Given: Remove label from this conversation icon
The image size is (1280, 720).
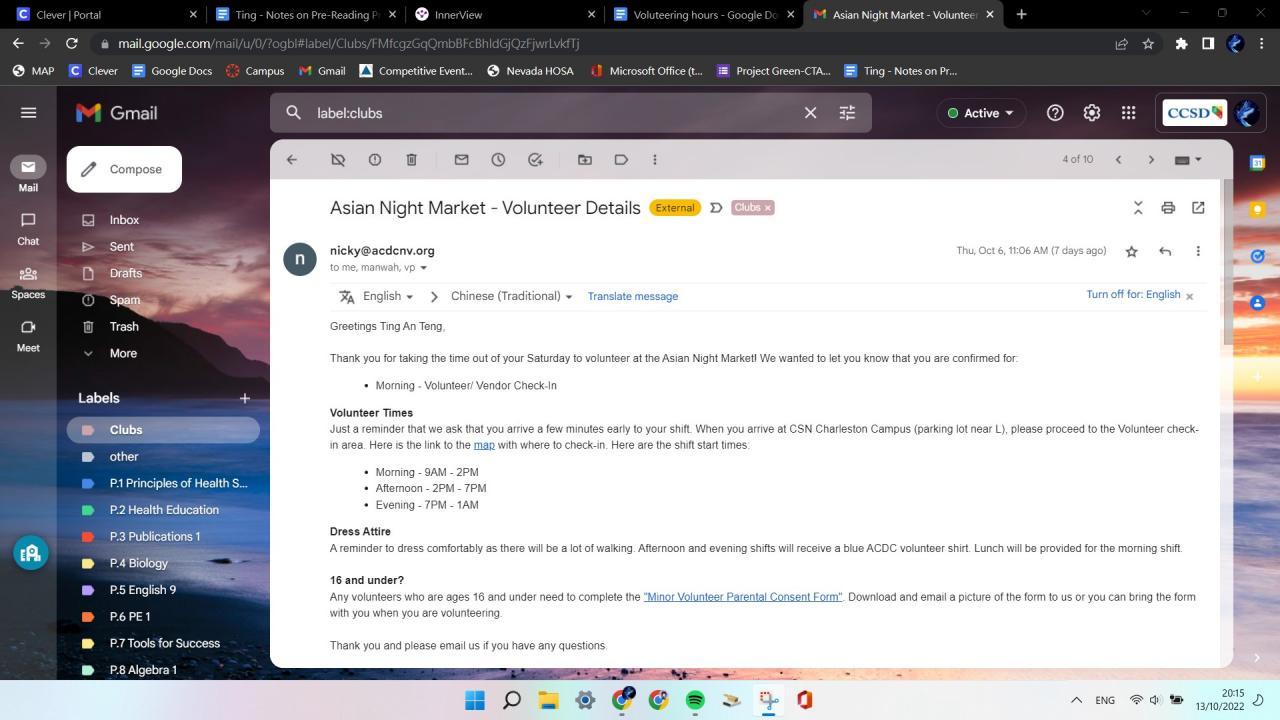Looking at the screenshot, I should (338, 160).
